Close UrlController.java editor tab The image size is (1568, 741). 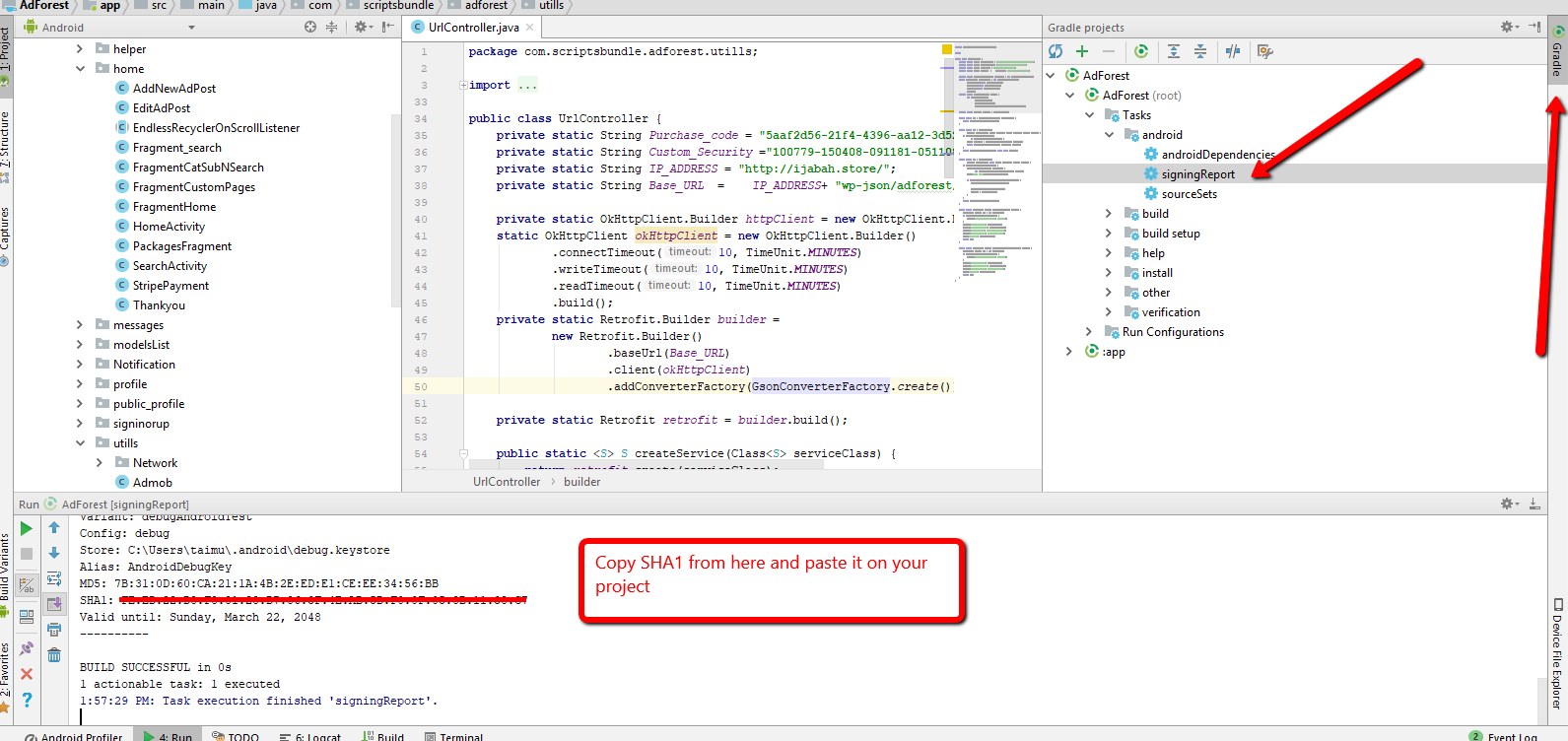click(530, 28)
